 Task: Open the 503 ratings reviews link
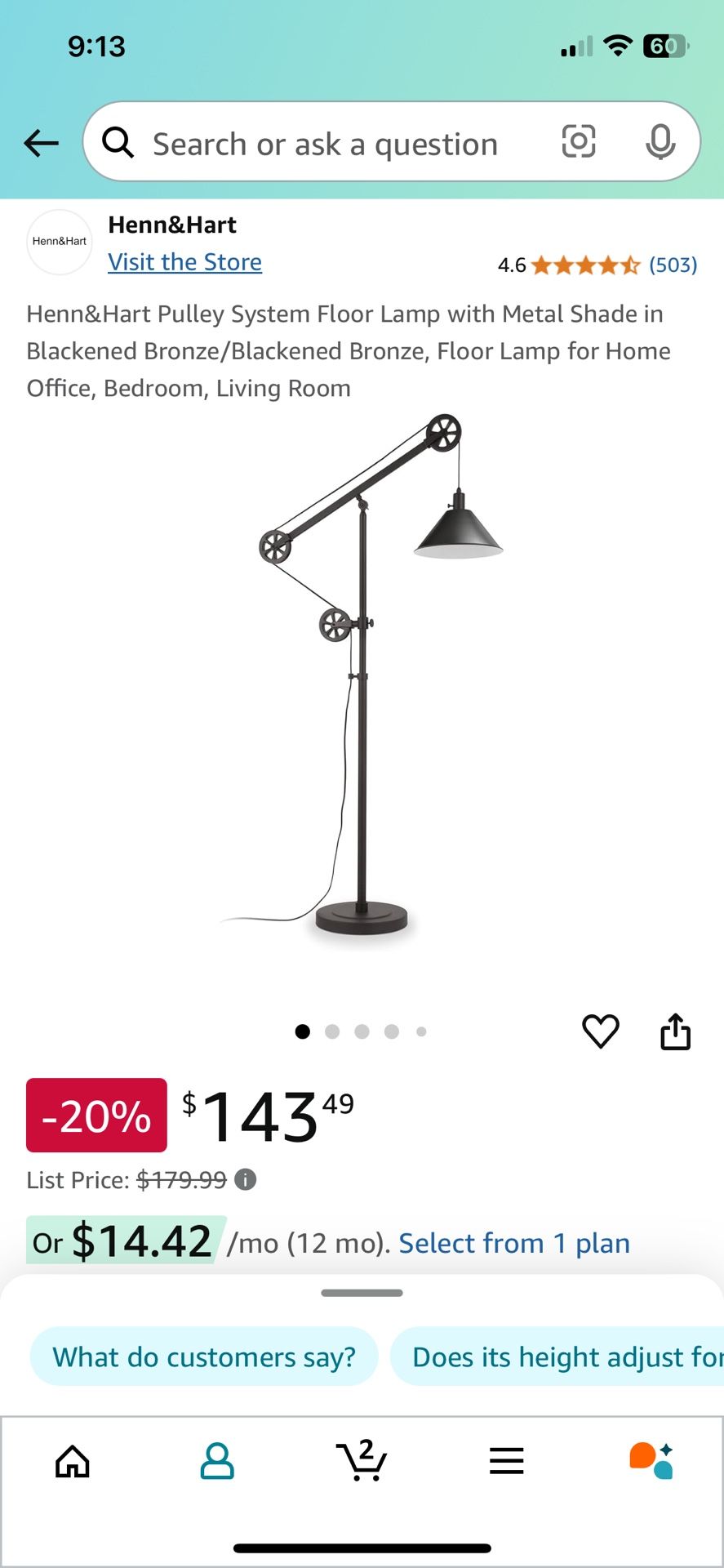click(673, 265)
